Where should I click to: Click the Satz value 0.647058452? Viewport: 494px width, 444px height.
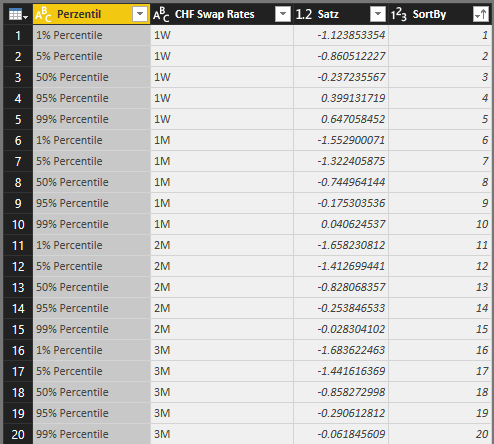pyautogui.click(x=353, y=119)
